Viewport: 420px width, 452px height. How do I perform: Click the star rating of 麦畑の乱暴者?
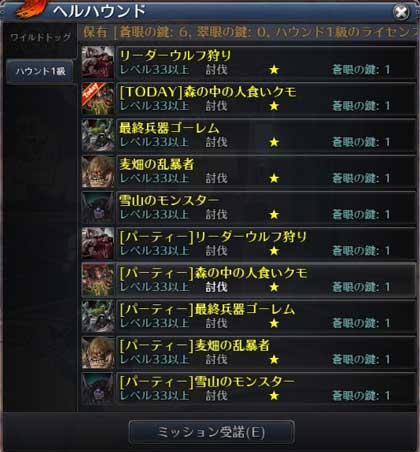(274, 178)
